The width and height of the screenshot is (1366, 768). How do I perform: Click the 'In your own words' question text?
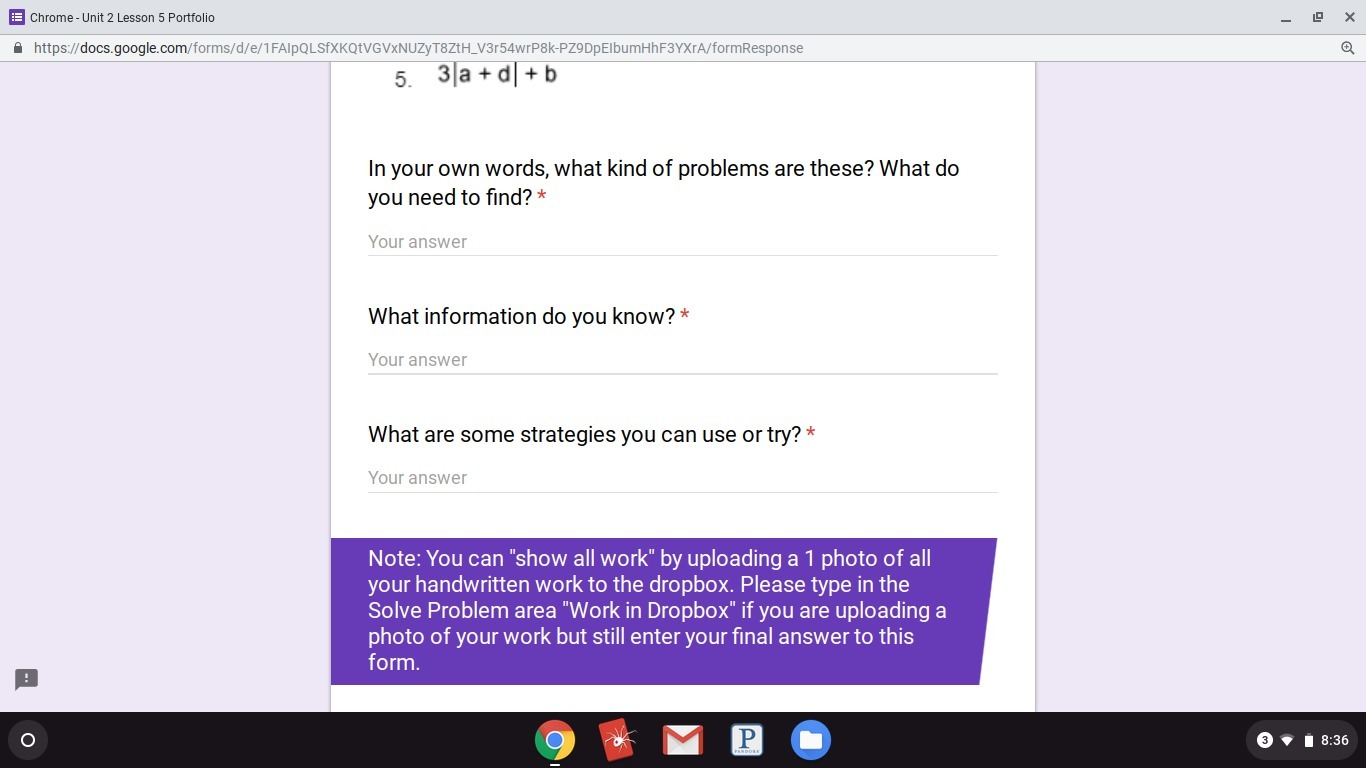[x=664, y=183]
